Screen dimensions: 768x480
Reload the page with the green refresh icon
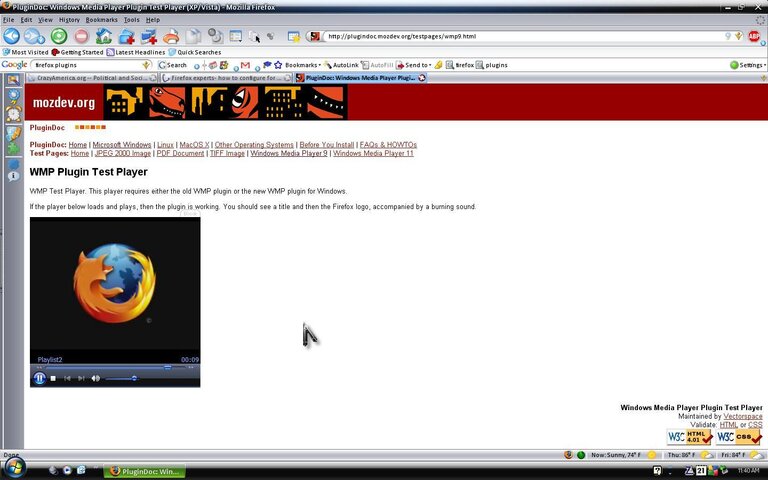(59, 36)
